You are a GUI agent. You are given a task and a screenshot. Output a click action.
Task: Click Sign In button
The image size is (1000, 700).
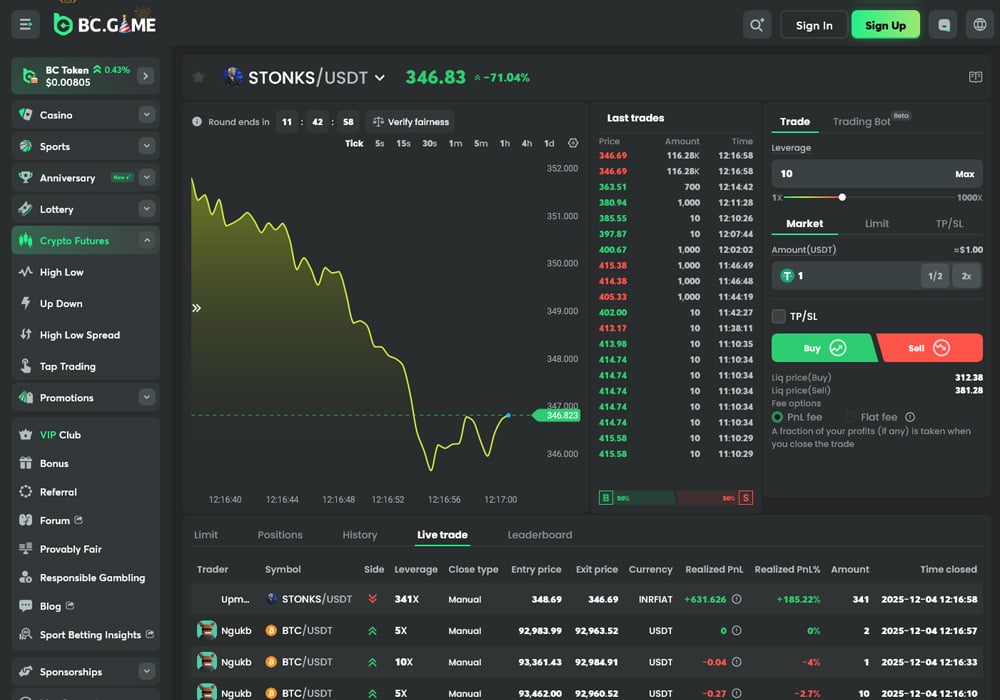coord(814,25)
